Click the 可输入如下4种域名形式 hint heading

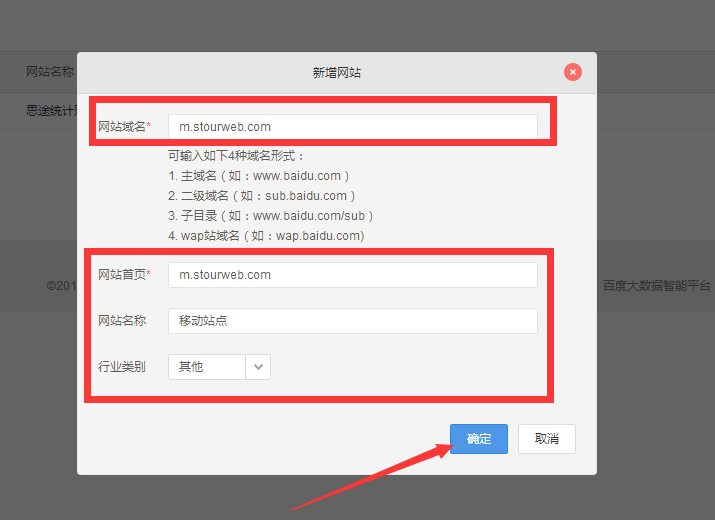click(236, 156)
